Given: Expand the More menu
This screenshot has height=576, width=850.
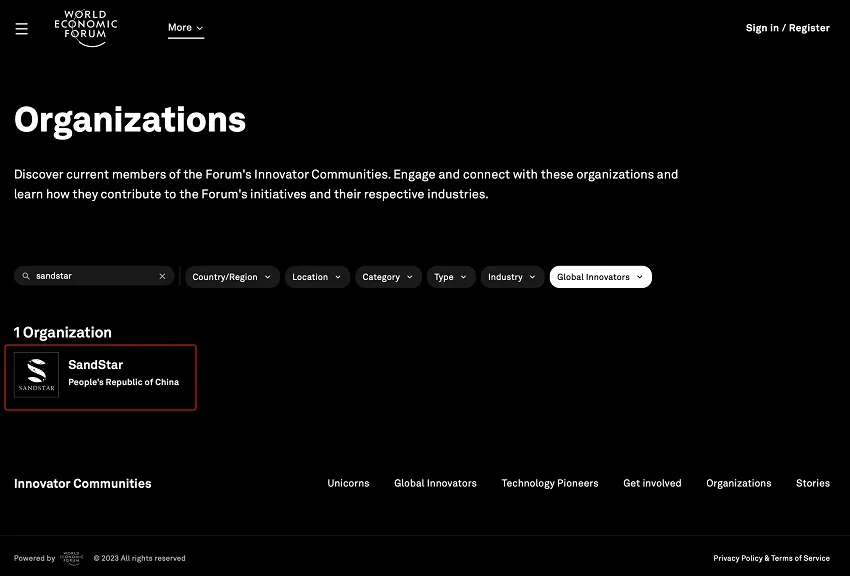Looking at the screenshot, I should pyautogui.click(x=185, y=28).
